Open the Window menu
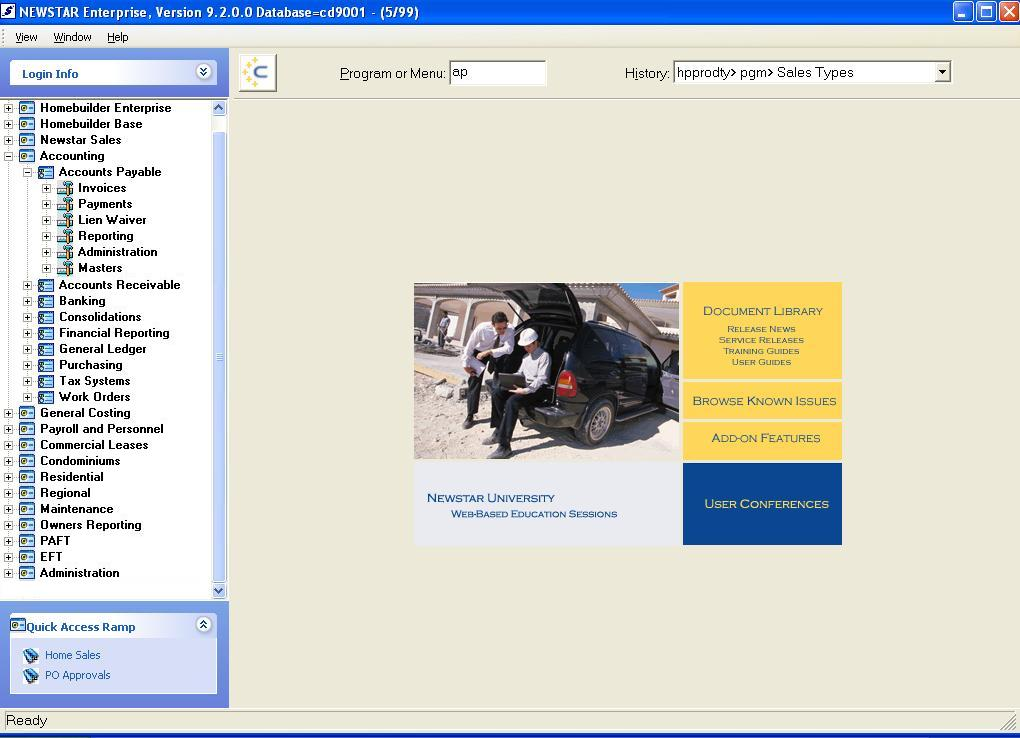Screen dimensions: 1020x738 click(72, 37)
